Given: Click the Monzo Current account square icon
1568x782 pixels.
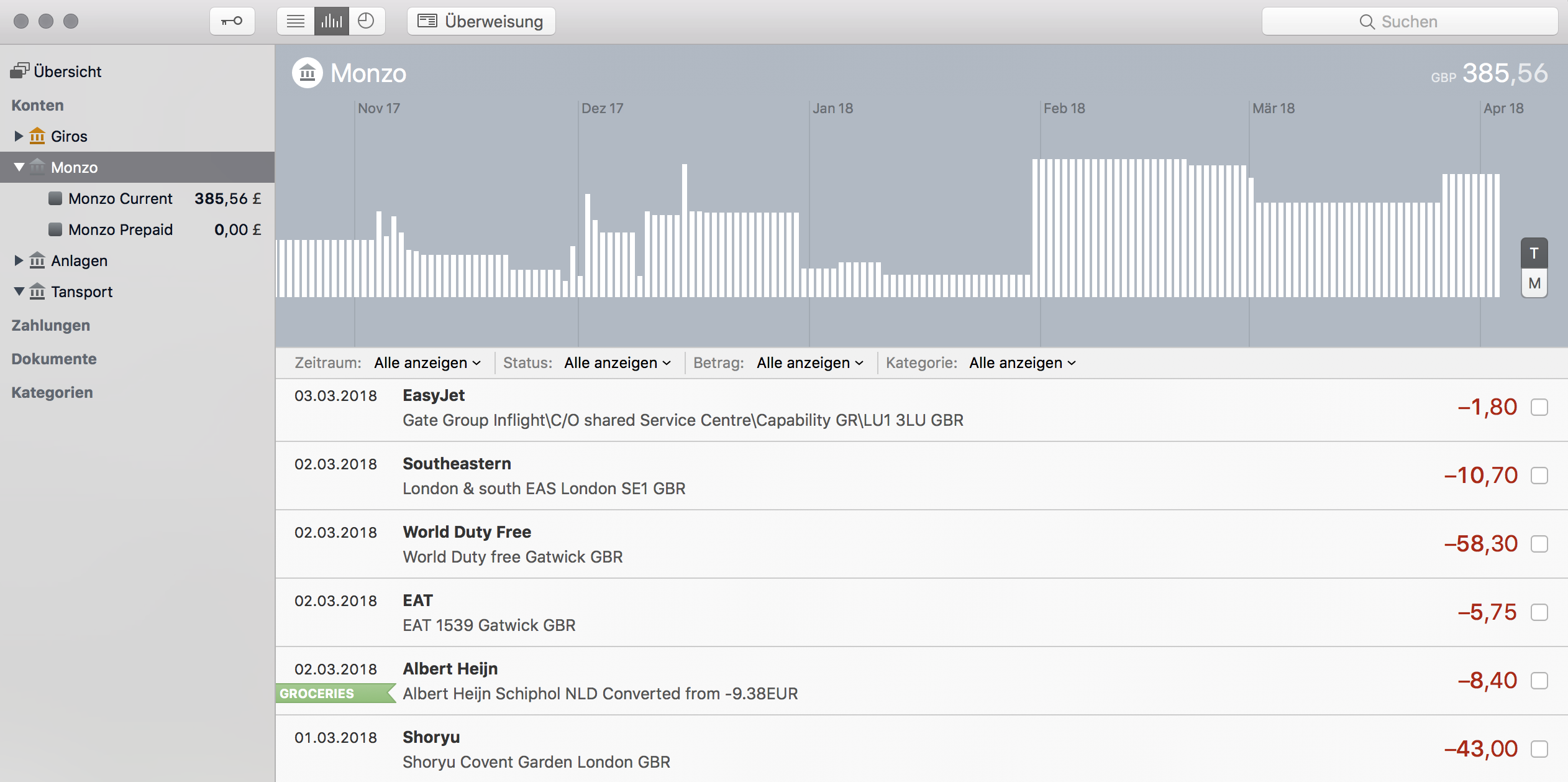Looking at the screenshot, I should [55, 198].
